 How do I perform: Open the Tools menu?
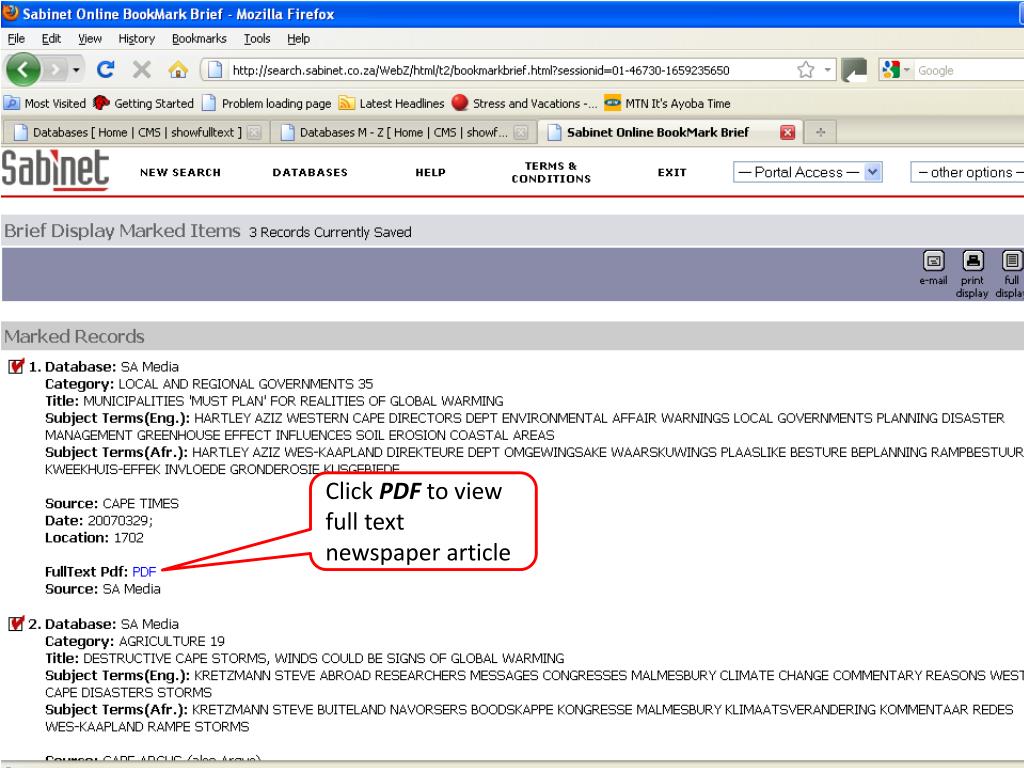(257, 39)
